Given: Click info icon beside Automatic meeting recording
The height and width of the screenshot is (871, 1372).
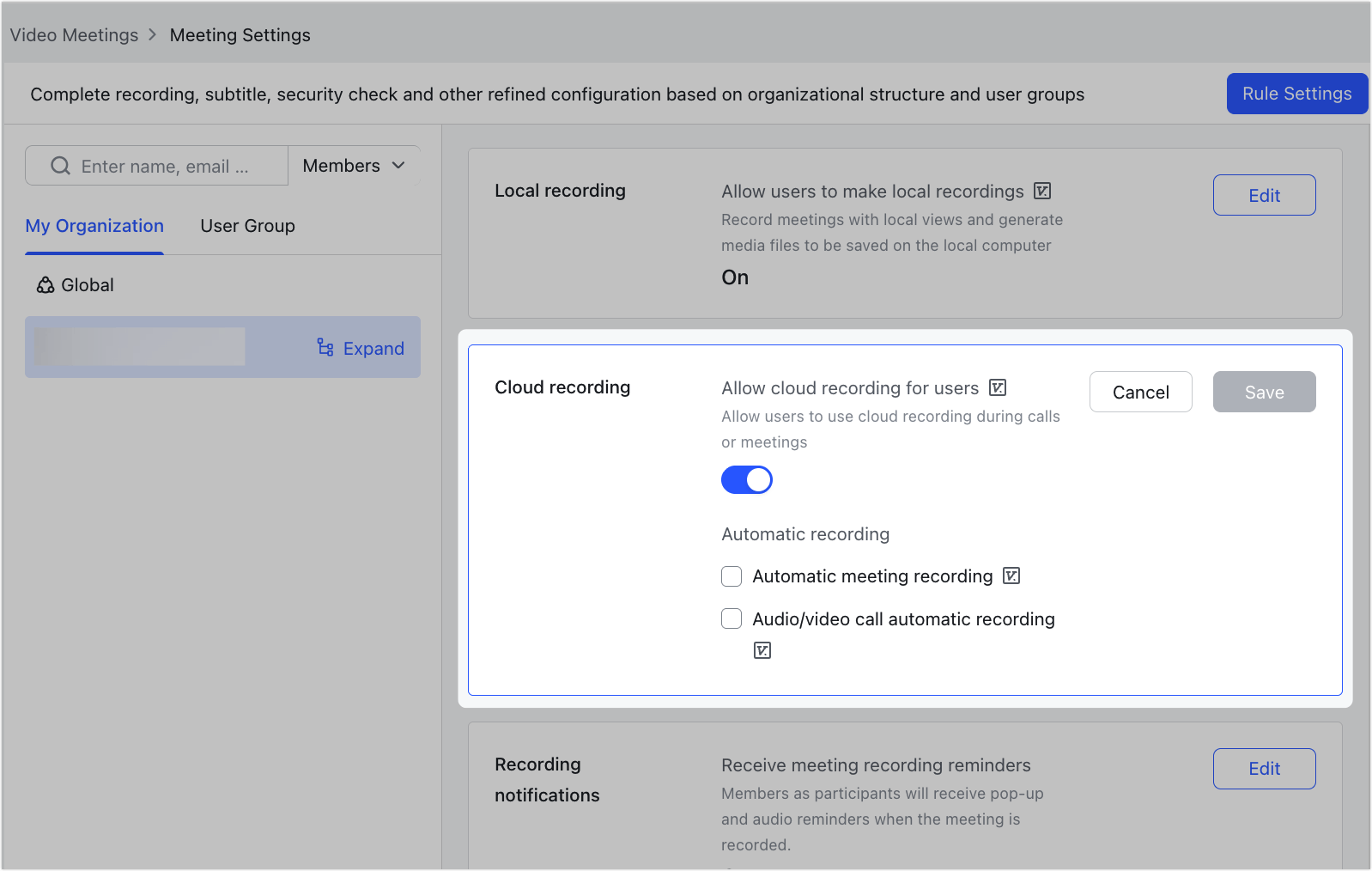Looking at the screenshot, I should (x=1011, y=576).
